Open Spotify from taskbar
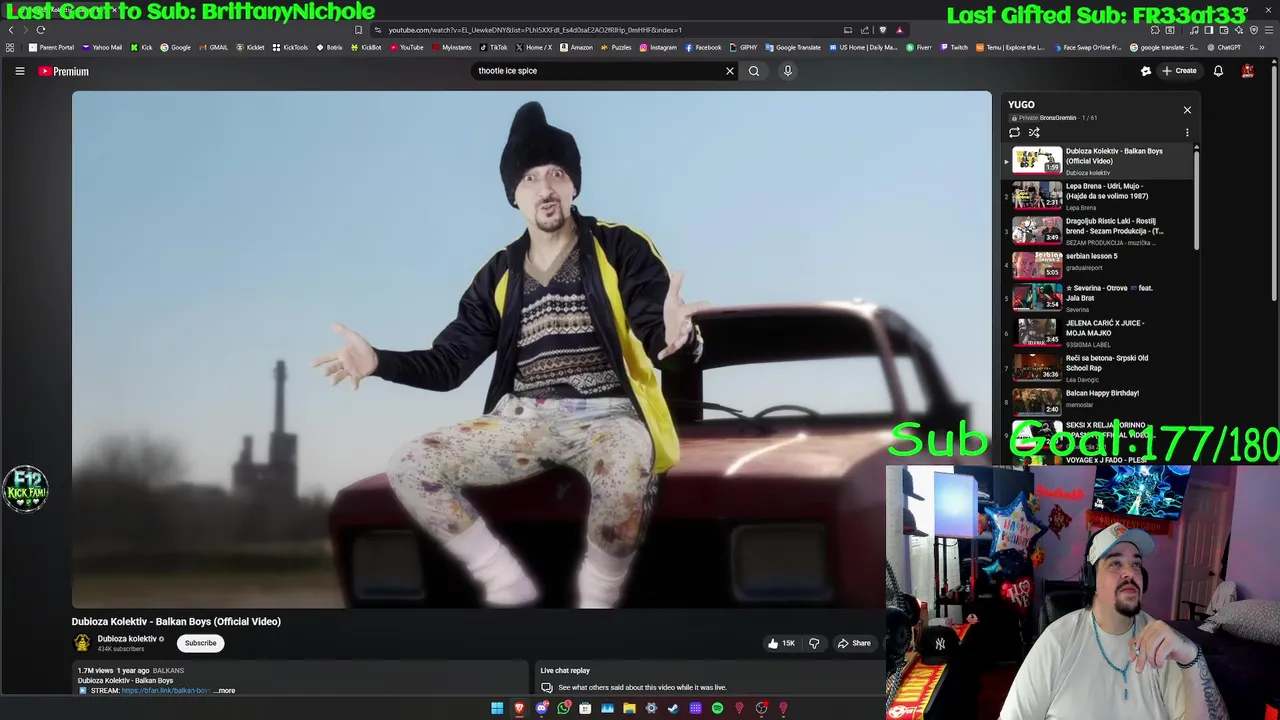 tap(717, 708)
